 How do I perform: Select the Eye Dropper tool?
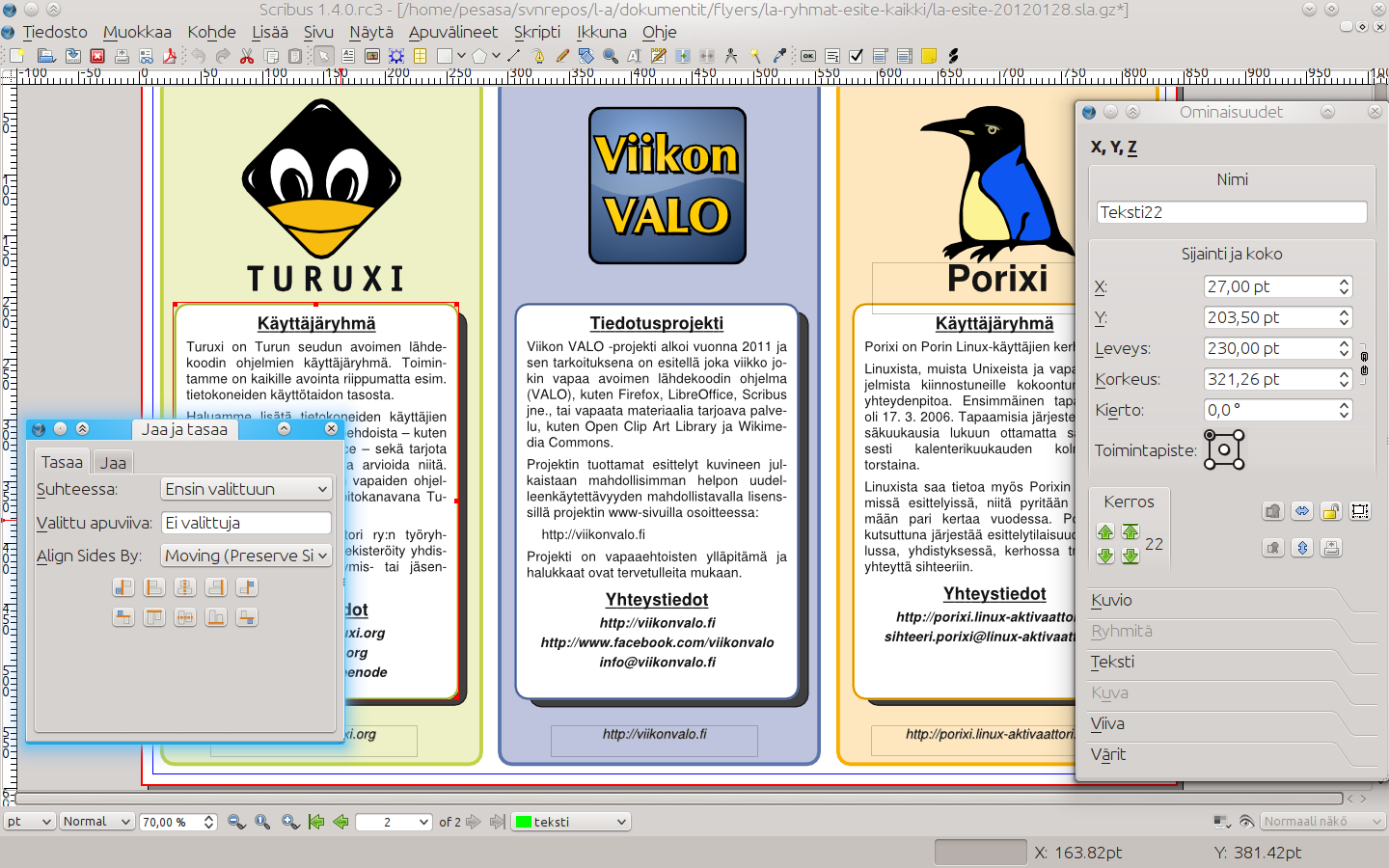click(779, 56)
